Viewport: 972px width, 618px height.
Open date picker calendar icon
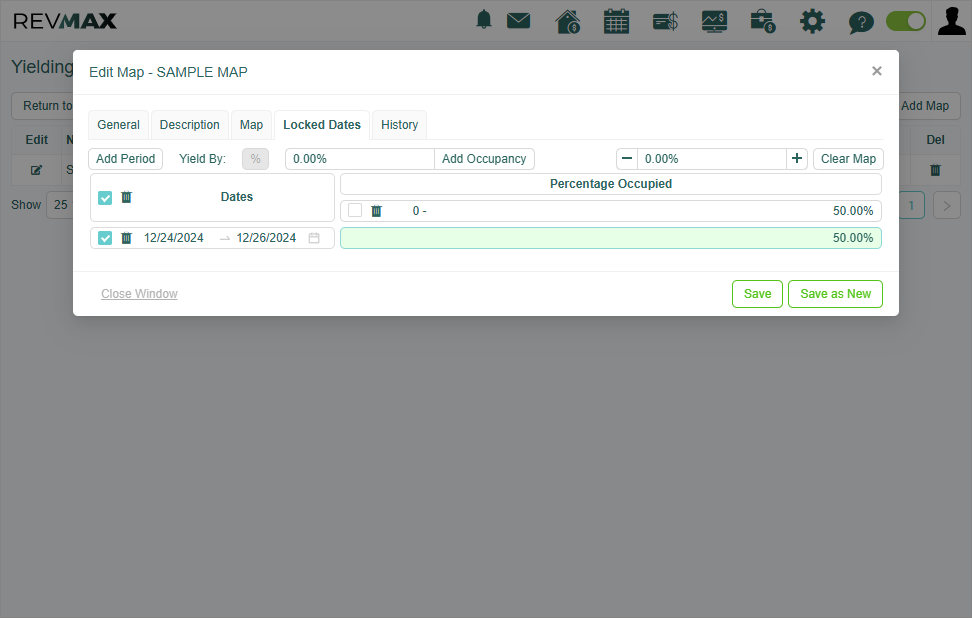(314, 238)
